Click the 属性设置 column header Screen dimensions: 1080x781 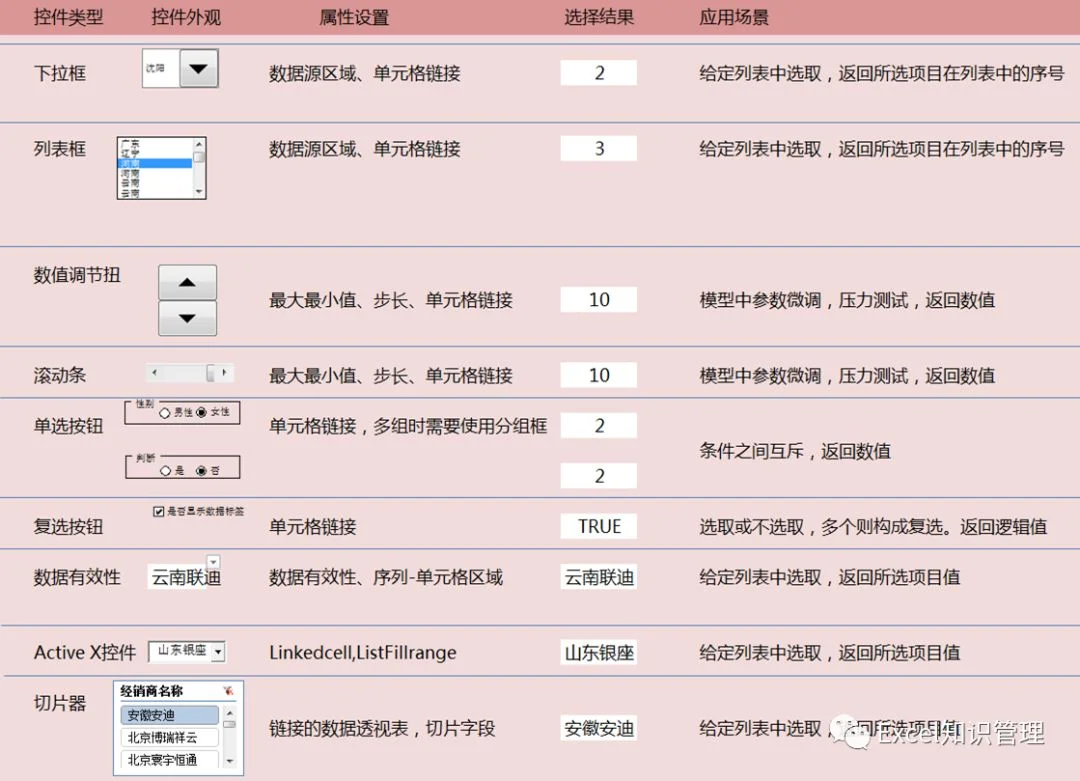tap(354, 17)
